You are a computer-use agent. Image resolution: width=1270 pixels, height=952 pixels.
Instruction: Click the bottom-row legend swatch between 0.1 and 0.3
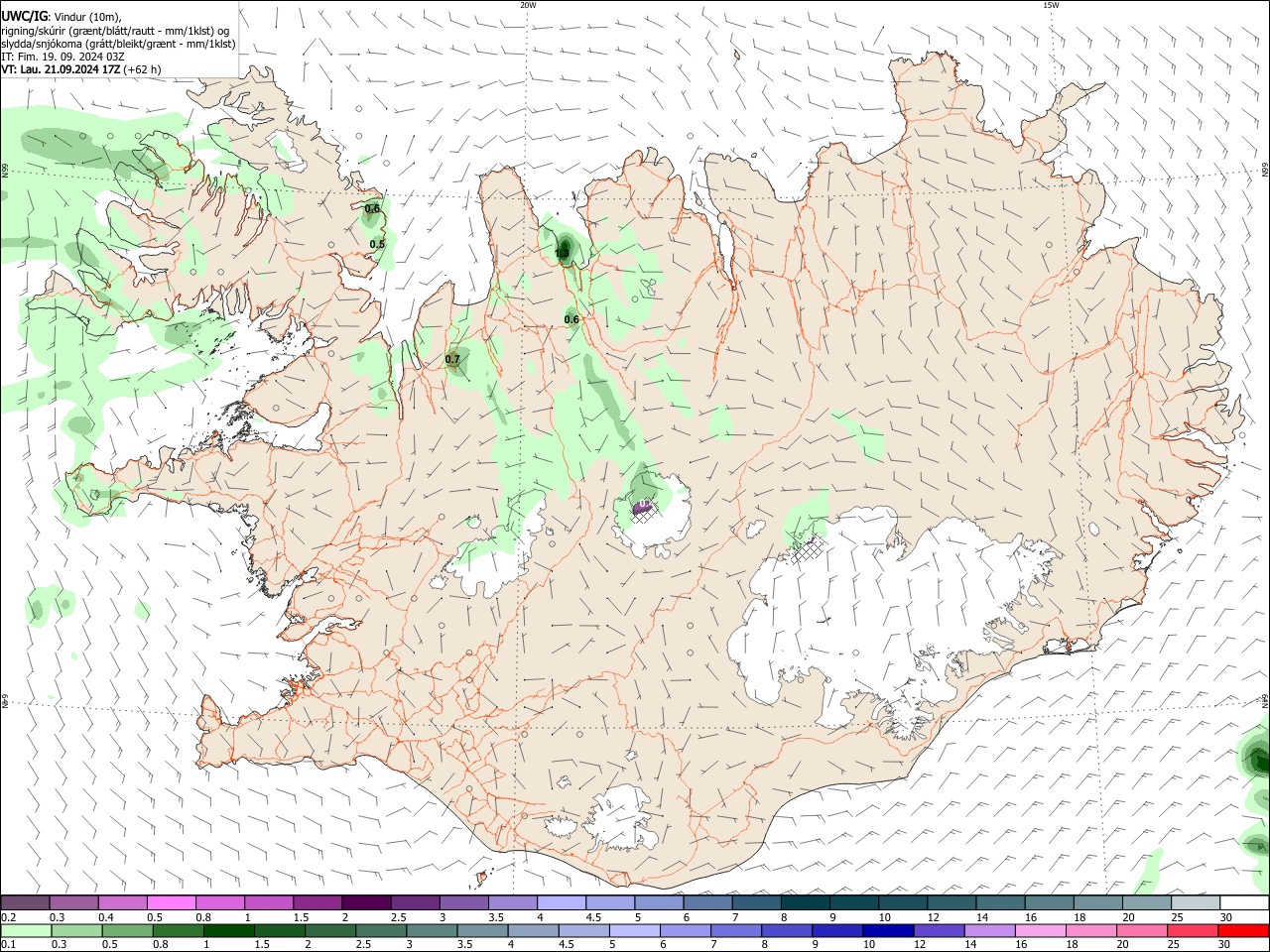pos(26,930)
